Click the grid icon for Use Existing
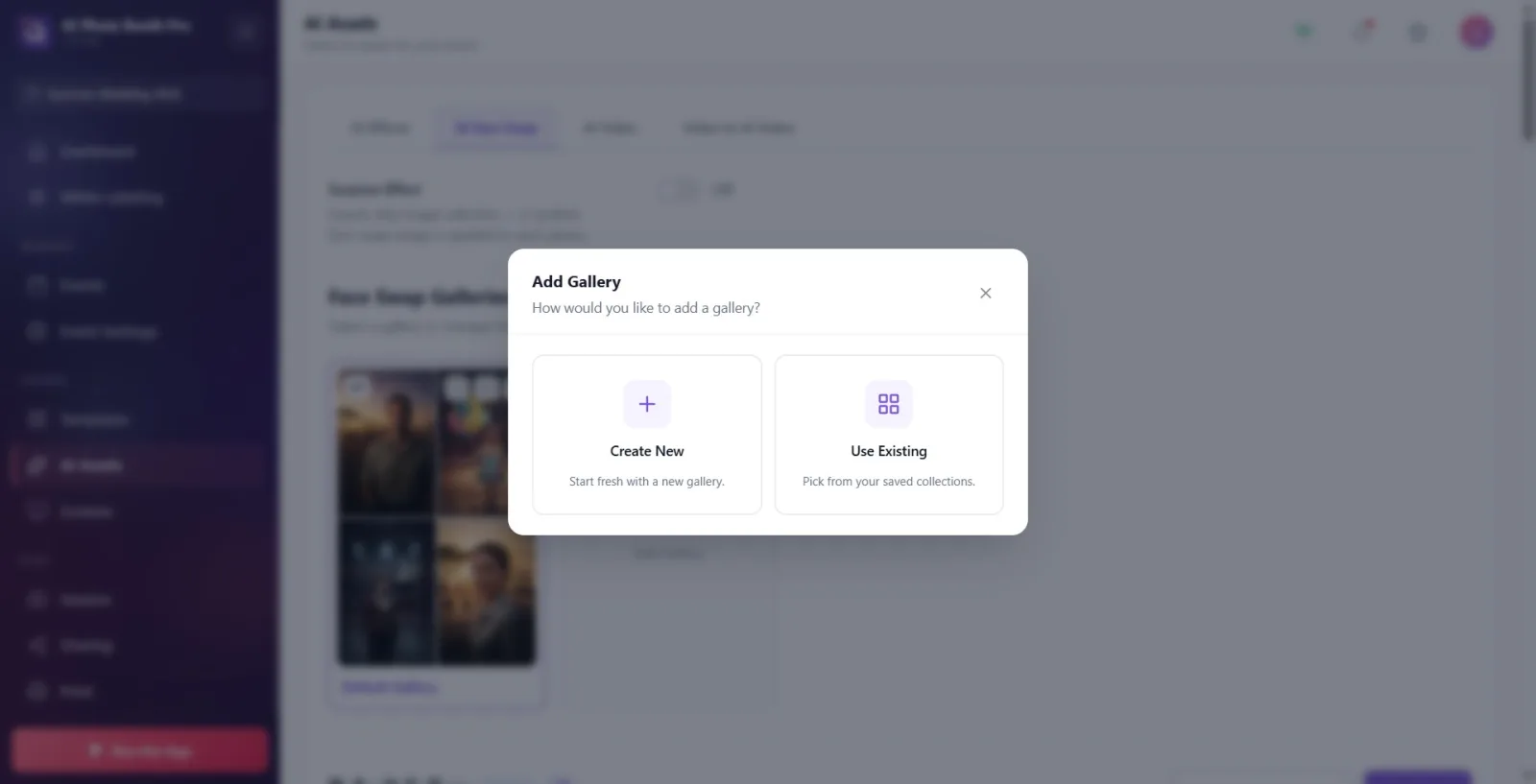 889,404
